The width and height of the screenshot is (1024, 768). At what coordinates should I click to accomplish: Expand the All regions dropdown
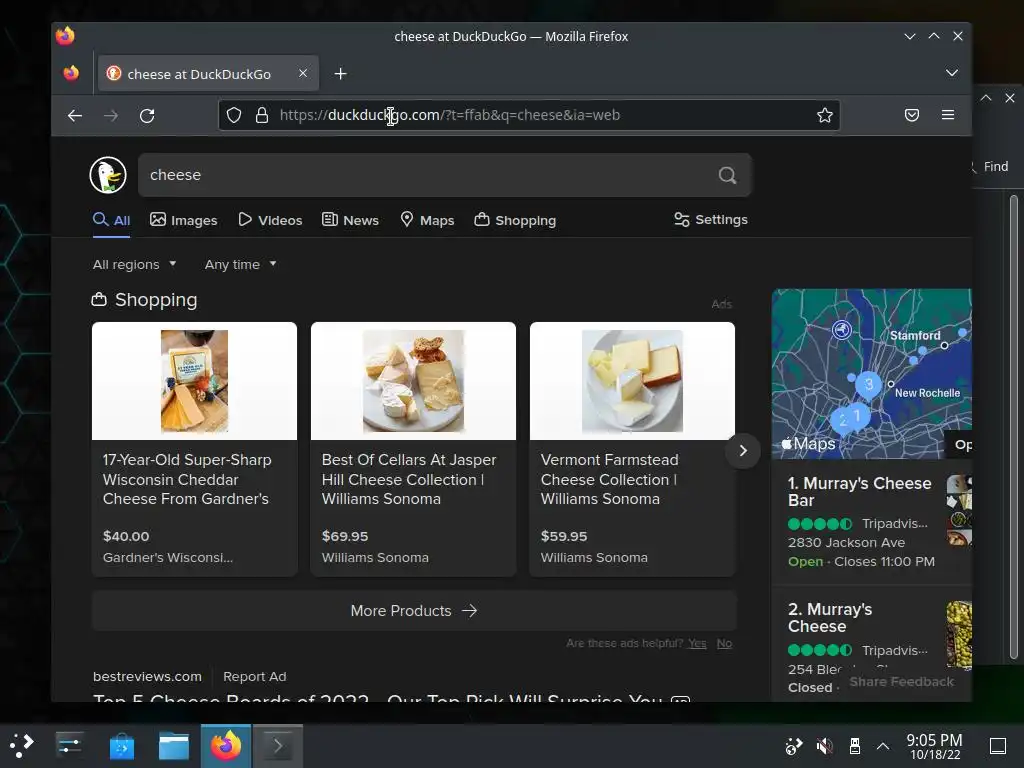tap(135, 264)
